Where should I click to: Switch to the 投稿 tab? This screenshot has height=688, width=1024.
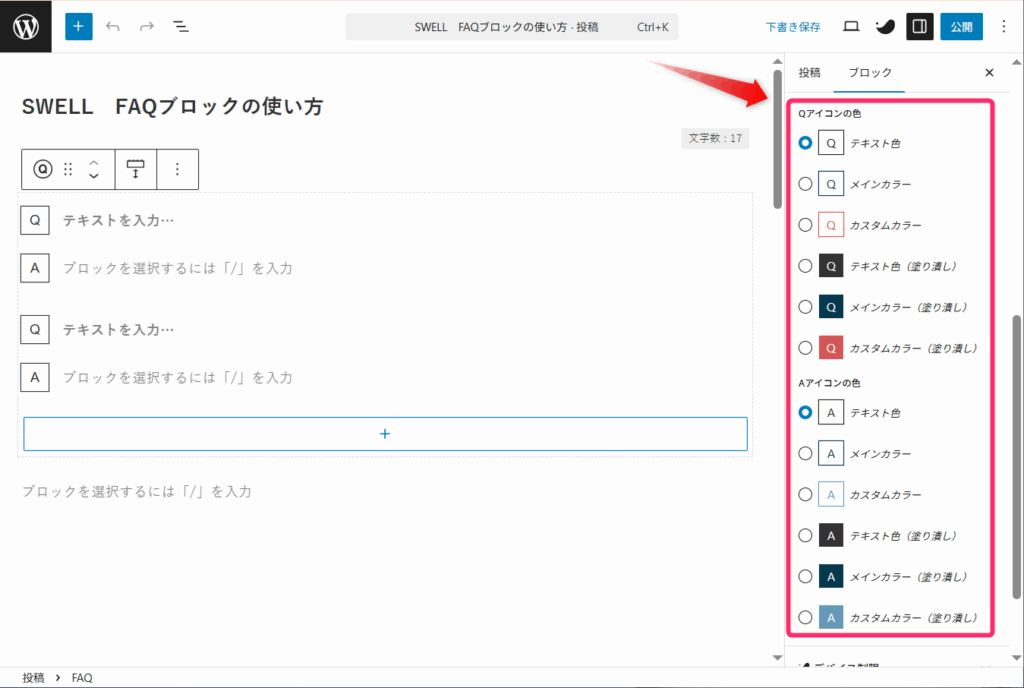click(x=809, y=73)
